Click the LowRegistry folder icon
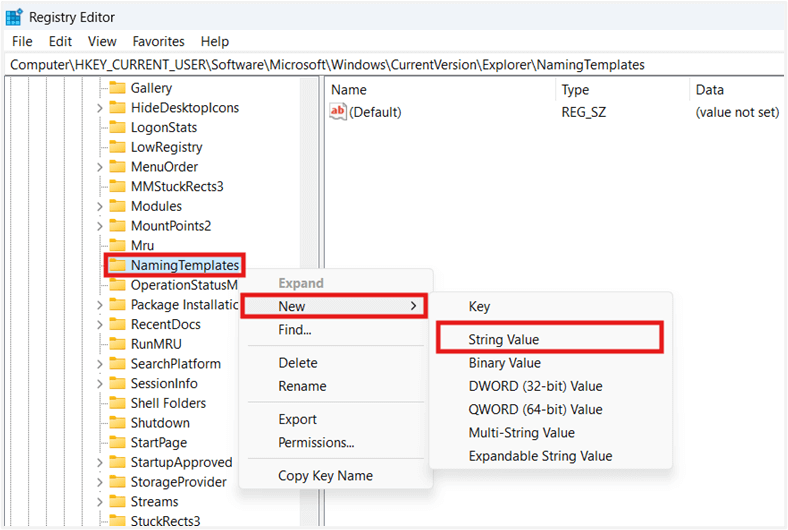788x530 pixels. 117,147
